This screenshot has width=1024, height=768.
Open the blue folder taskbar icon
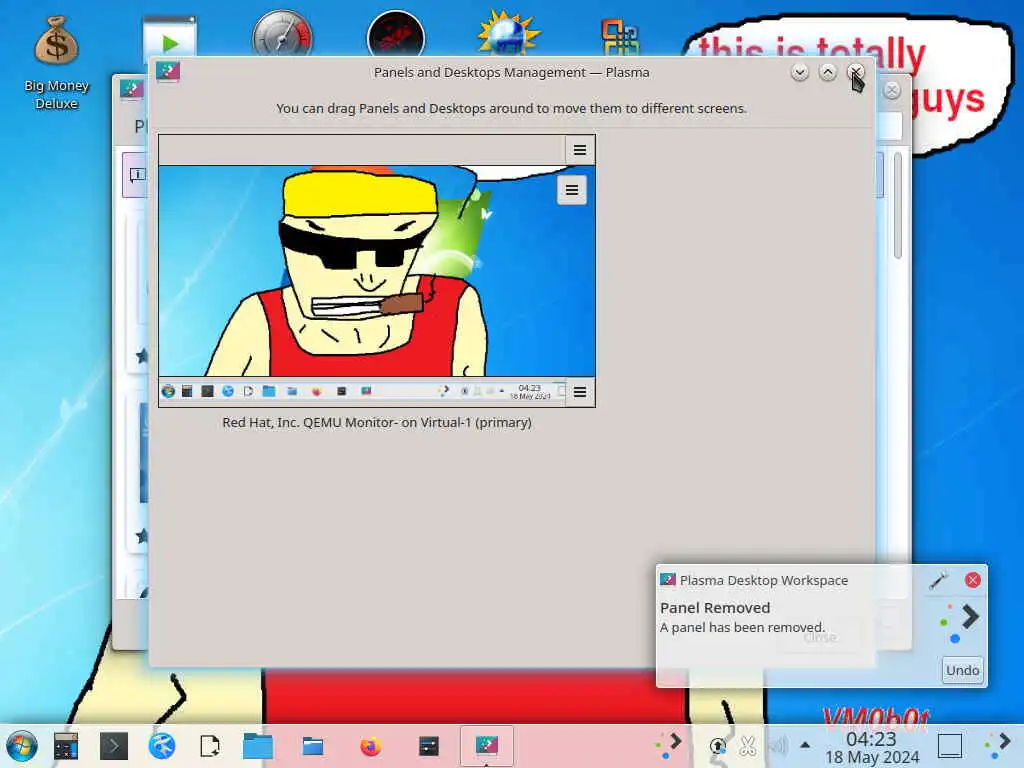(258, 746)
